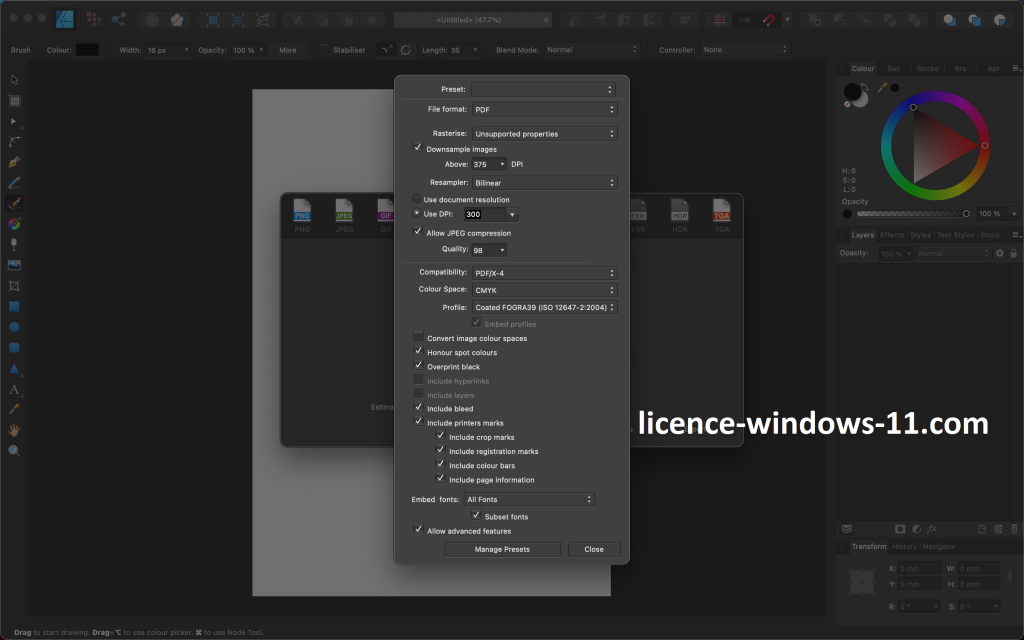Select Use document resolution radio button
This screenshot has height=640, width=1024.
(417, 199)
